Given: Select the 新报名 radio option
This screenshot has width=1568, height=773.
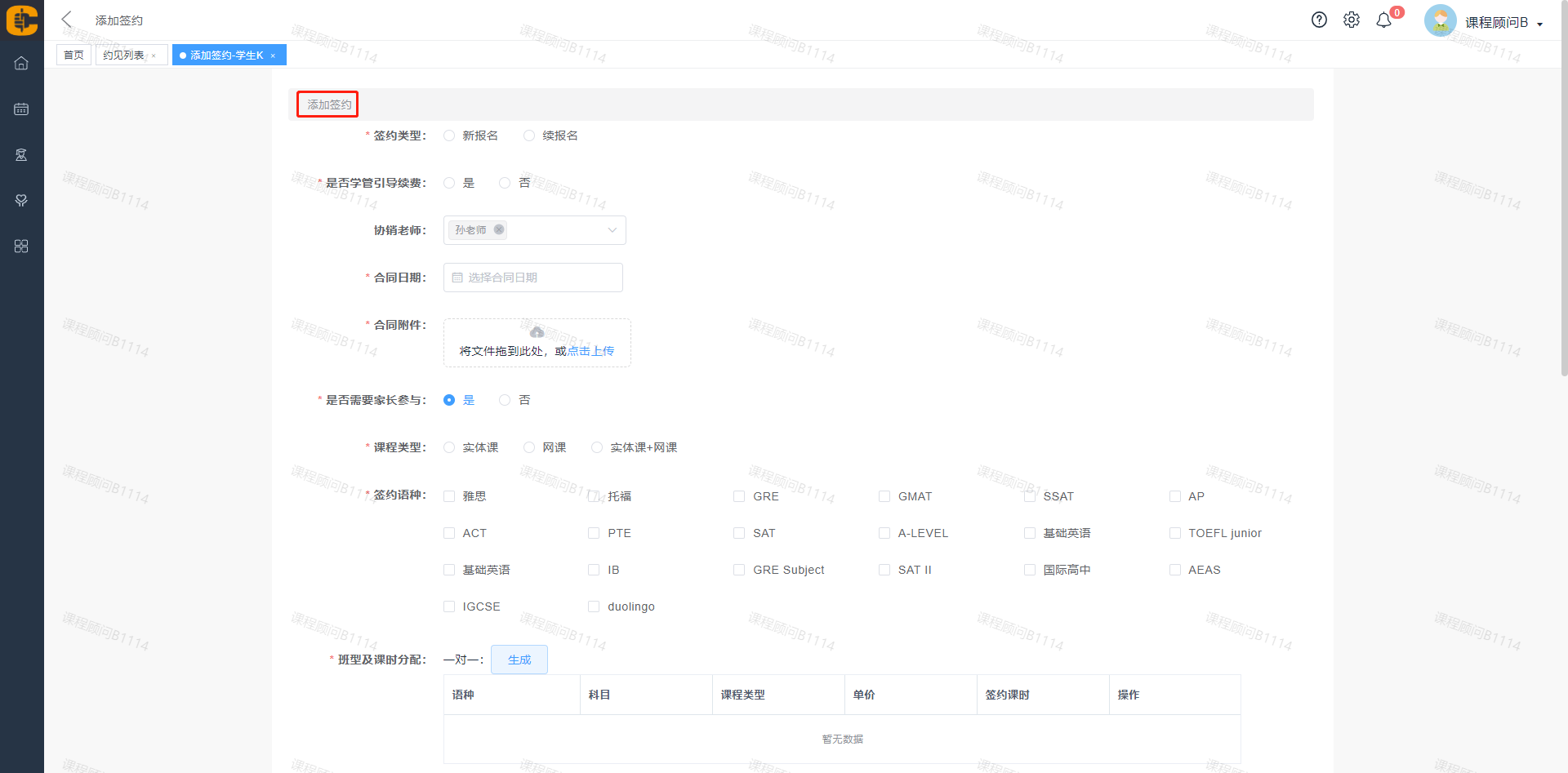Looking at the screenshot, I should (x=449, y=135).
